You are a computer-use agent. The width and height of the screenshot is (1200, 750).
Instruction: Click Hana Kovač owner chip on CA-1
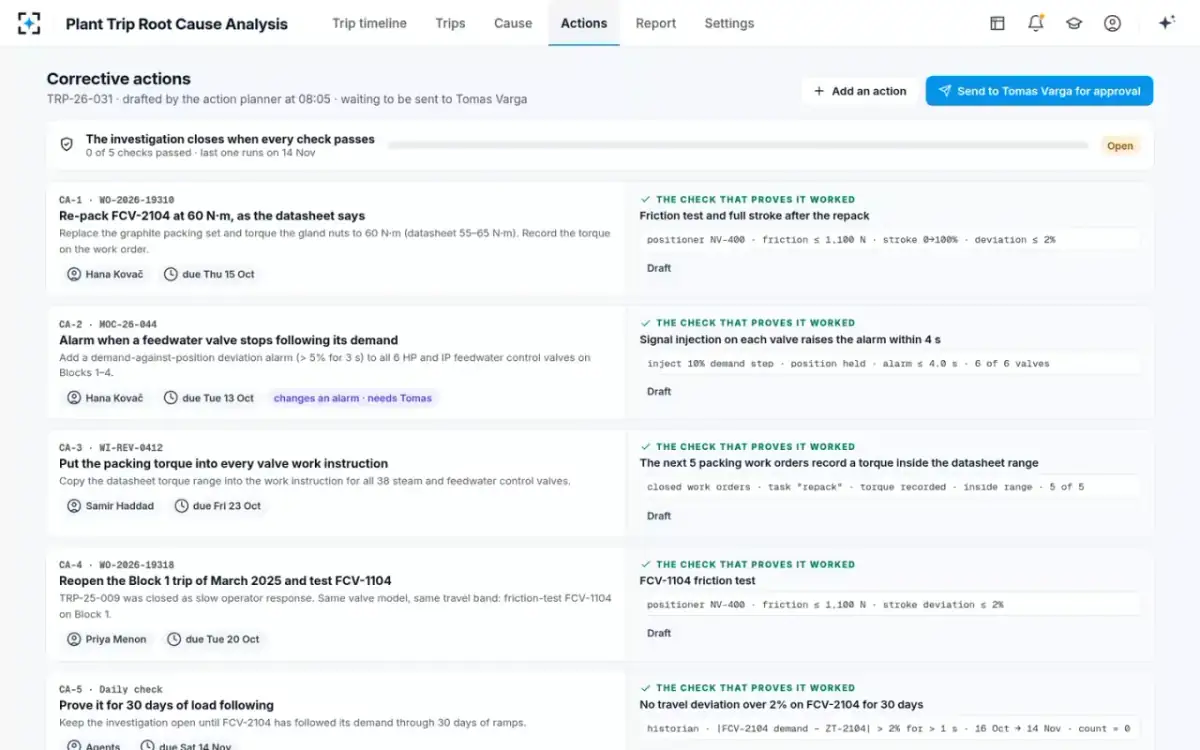pos(104,274)
